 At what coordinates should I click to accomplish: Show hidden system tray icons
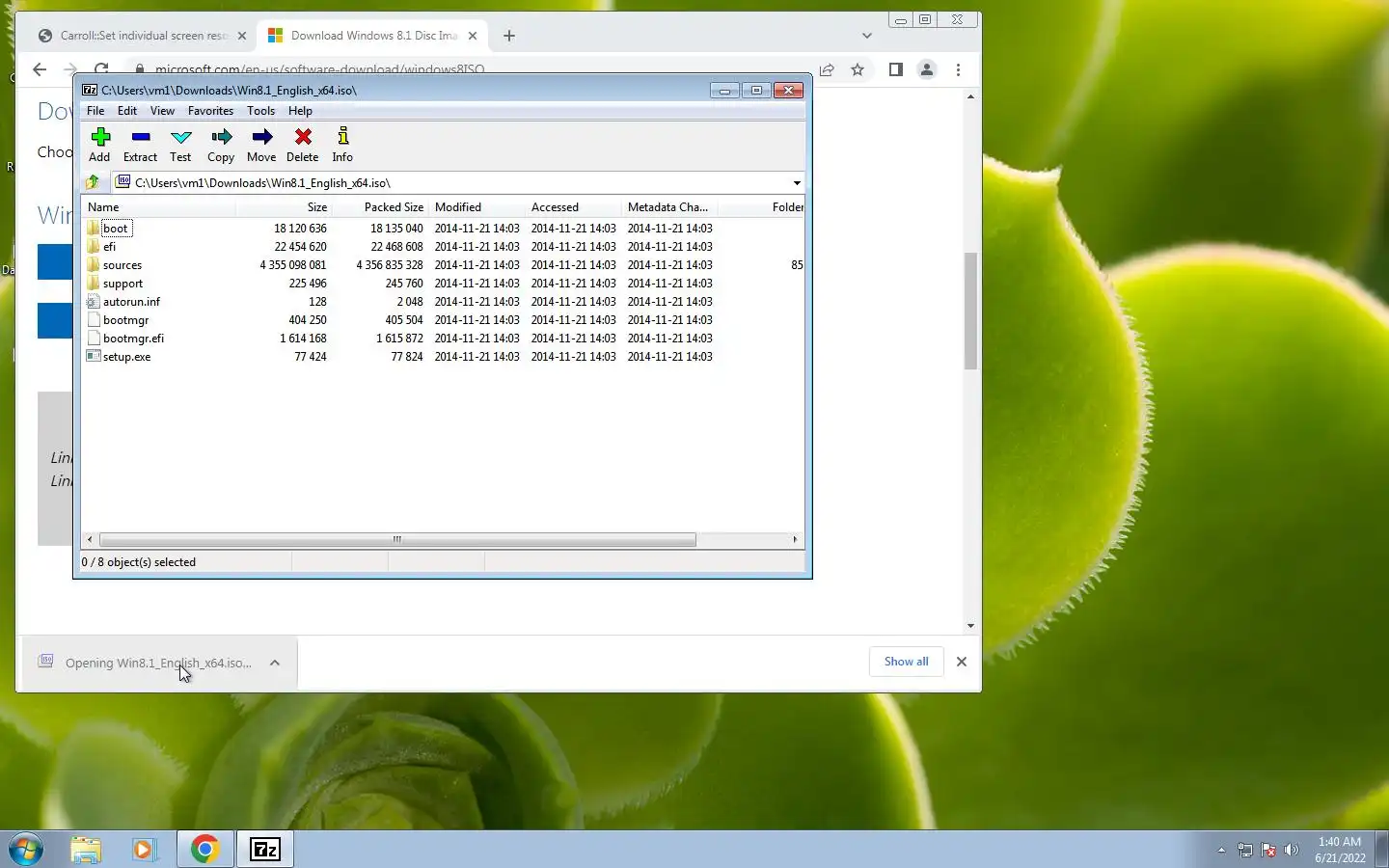(1221, 850)
